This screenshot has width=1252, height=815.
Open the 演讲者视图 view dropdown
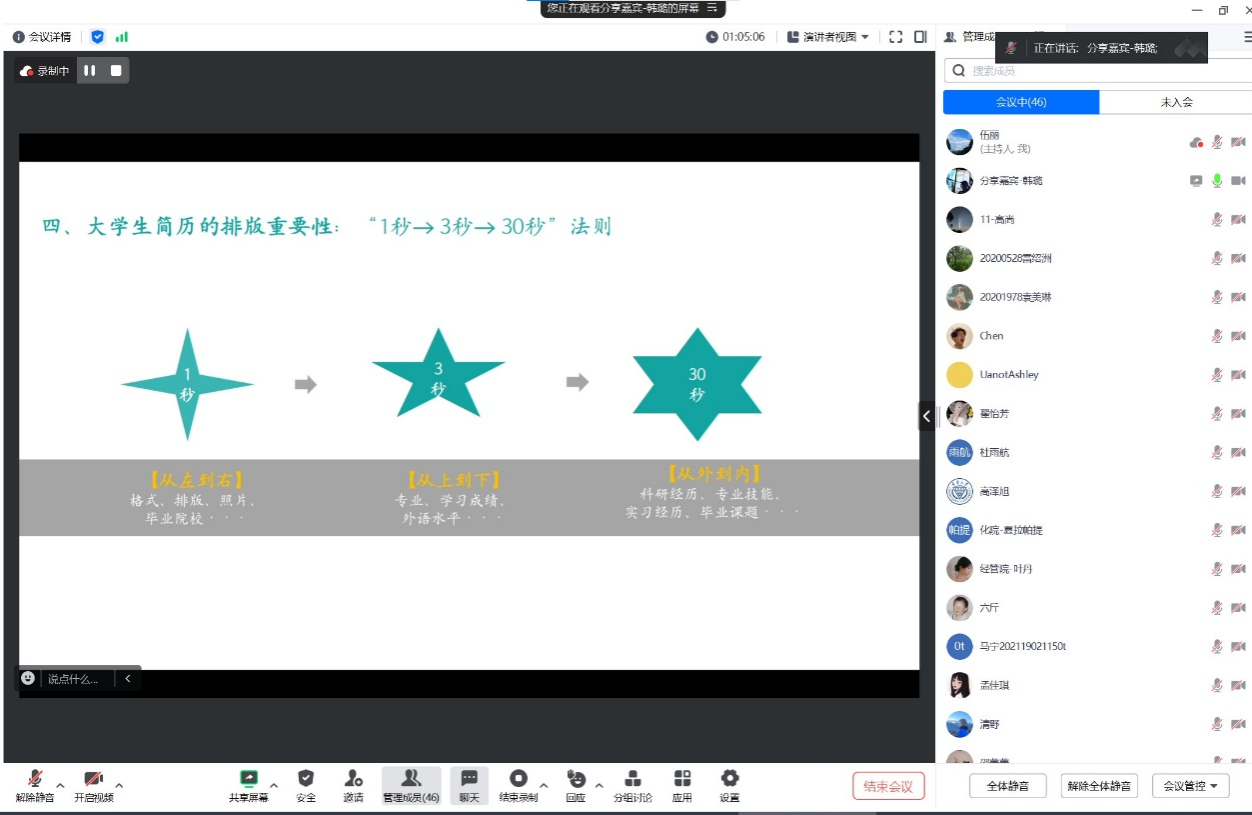tap(828, 37)
